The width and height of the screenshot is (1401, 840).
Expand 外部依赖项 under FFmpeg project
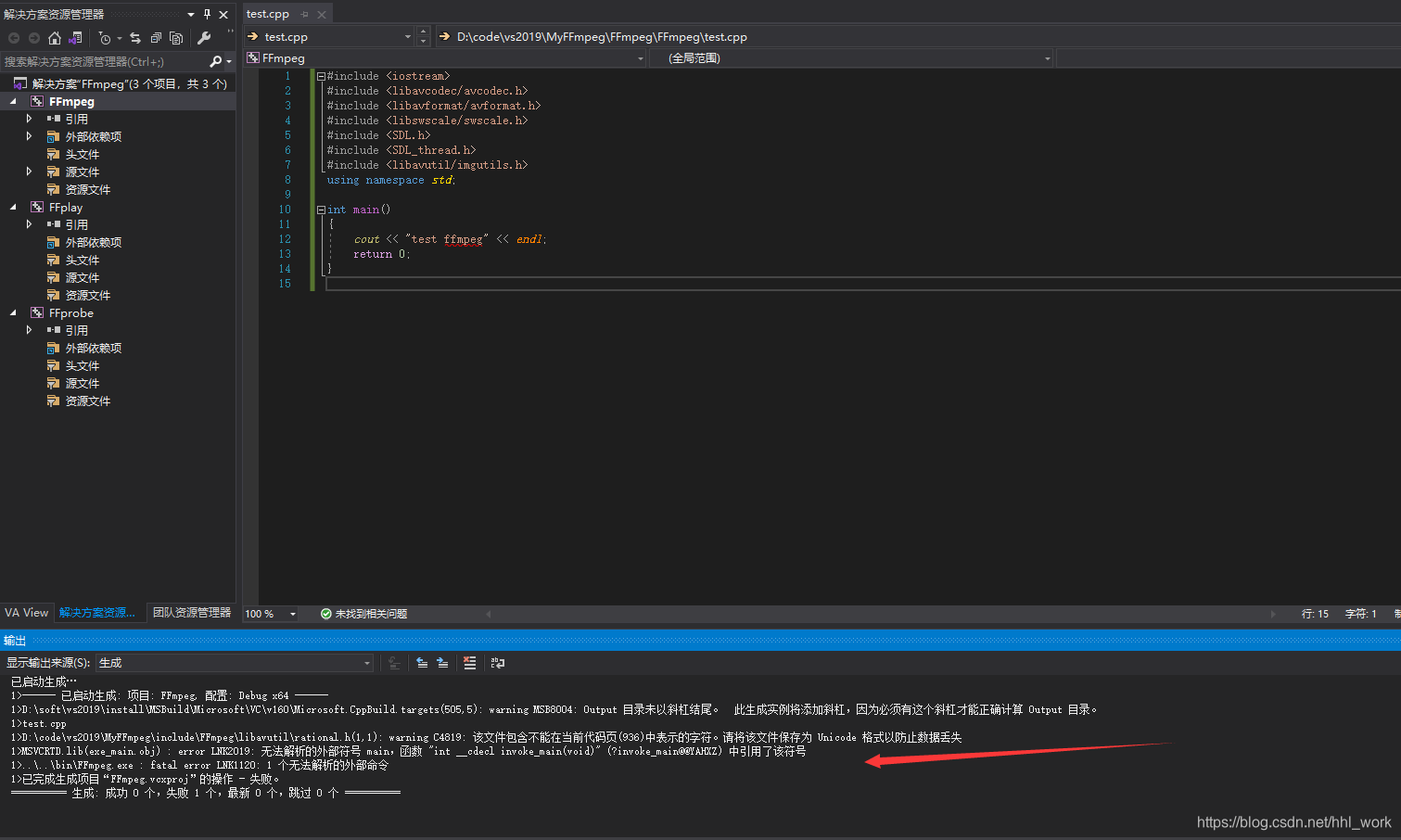pos(29,136)
